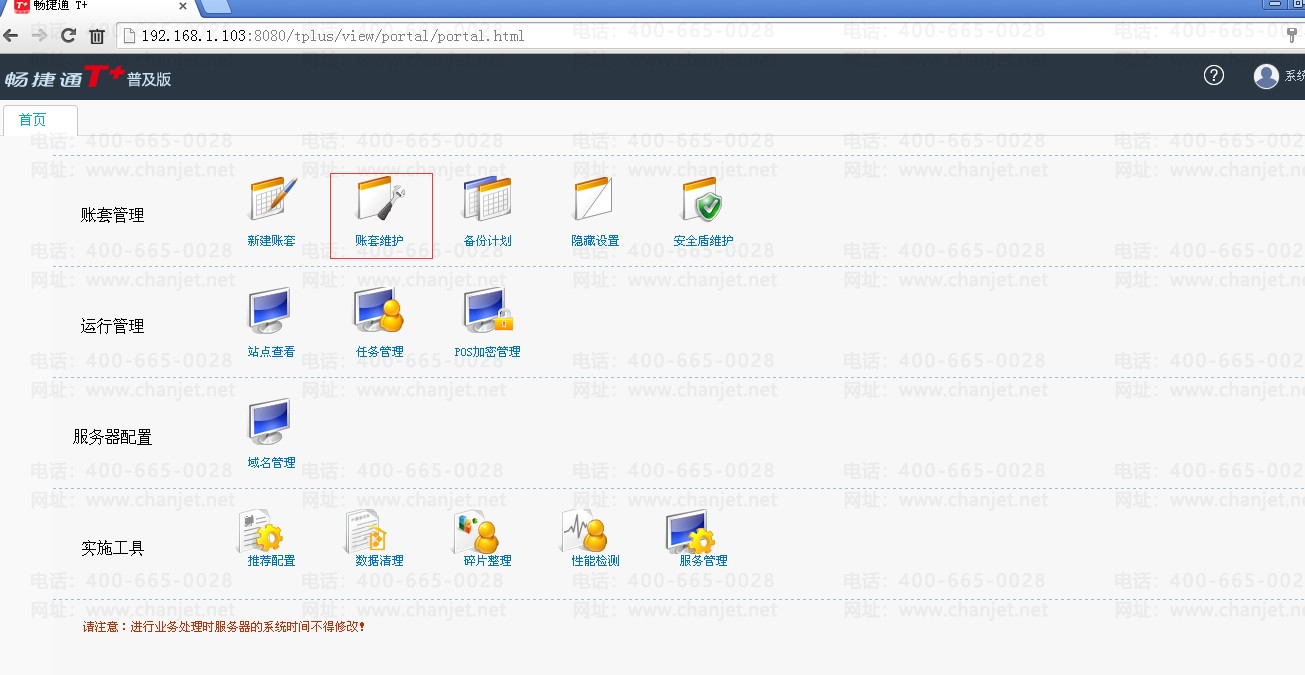
Task: Click the help question mark icon
Action: (1214, 75)
